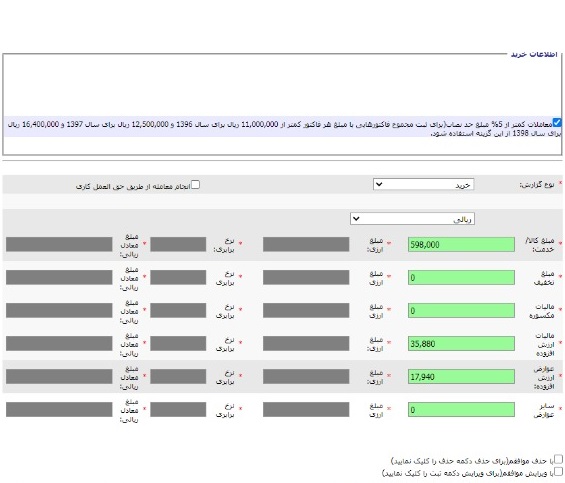The height and width of the screenshot is (483, 565).
Task: Check the 'agree to delete' checkbox
Action: click(x=558, y=459)
